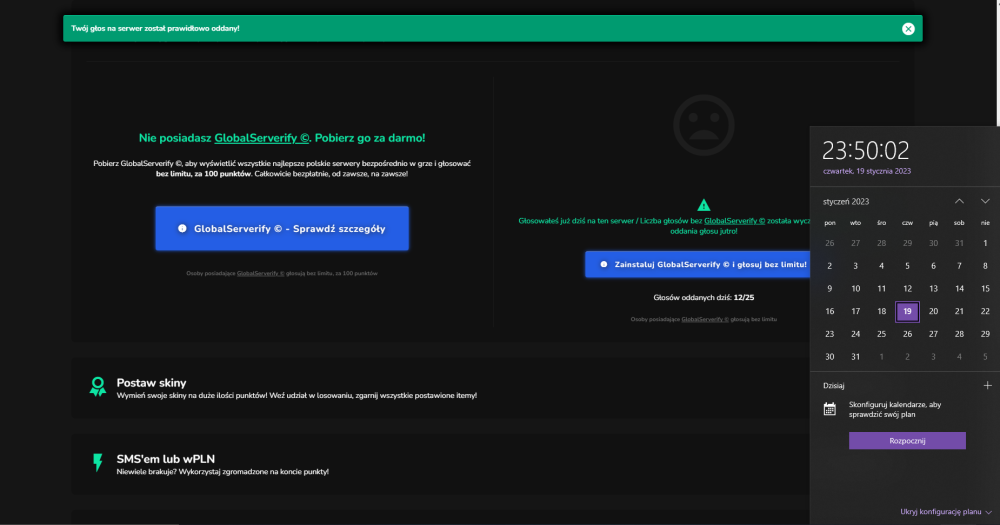
Task: Select highlighted day 19 in calendar
Action: (907, 311)
